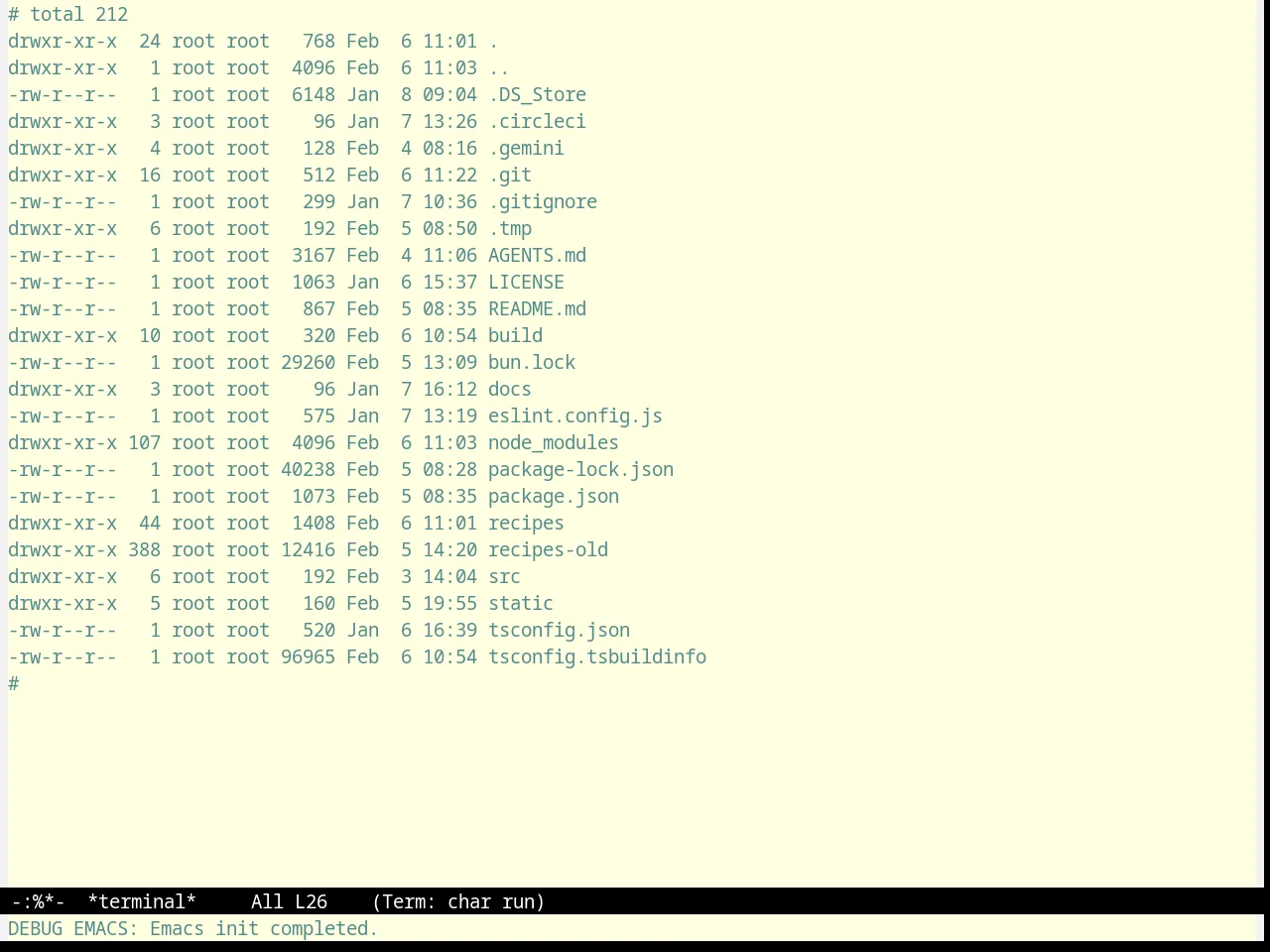Click the 'DEBUG EMACS: Emacs init completed.' message

point(192,928)
